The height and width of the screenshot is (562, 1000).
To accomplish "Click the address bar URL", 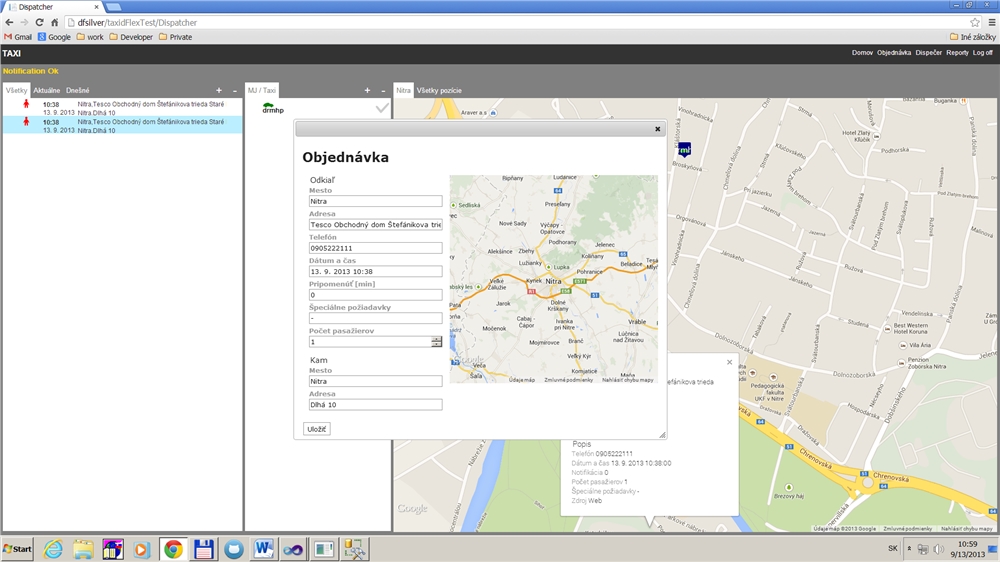I will [137, 22].
